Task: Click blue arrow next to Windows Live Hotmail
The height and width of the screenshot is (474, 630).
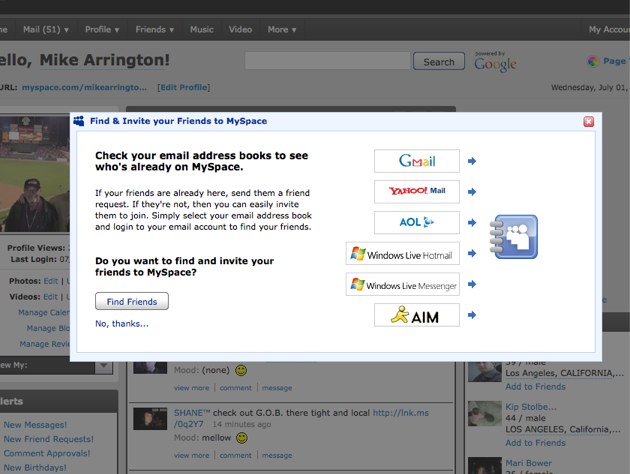Action: (x=472, y=253)
